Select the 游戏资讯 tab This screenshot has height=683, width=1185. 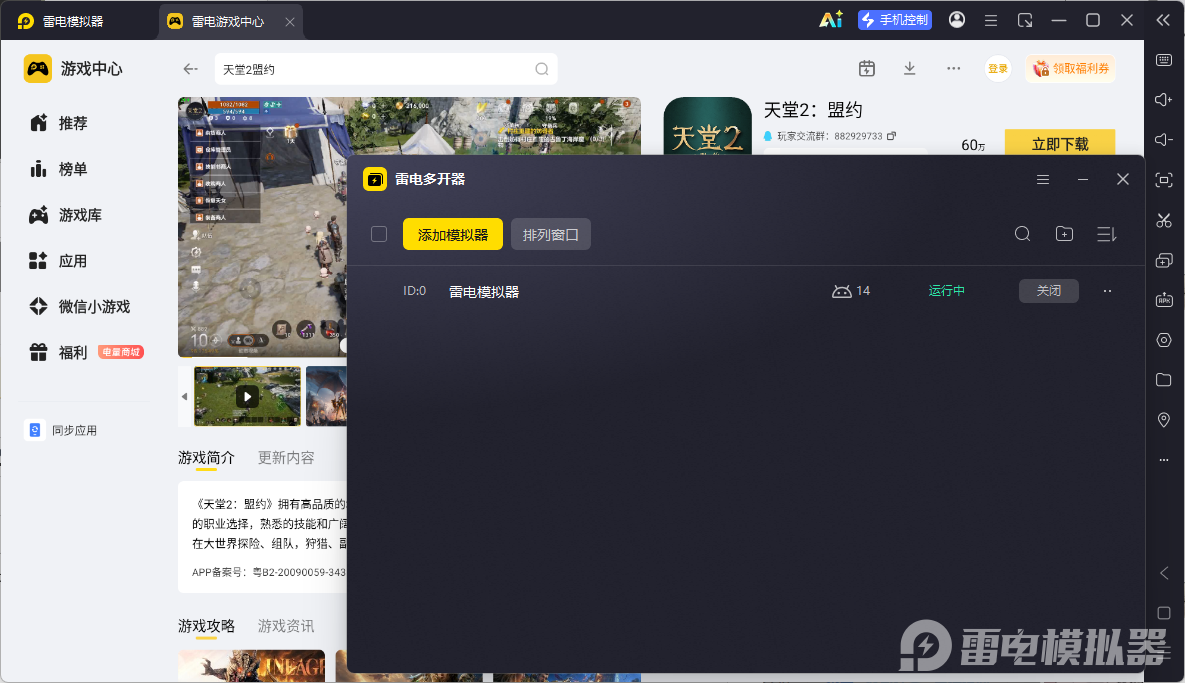click(x=286, y=626)
